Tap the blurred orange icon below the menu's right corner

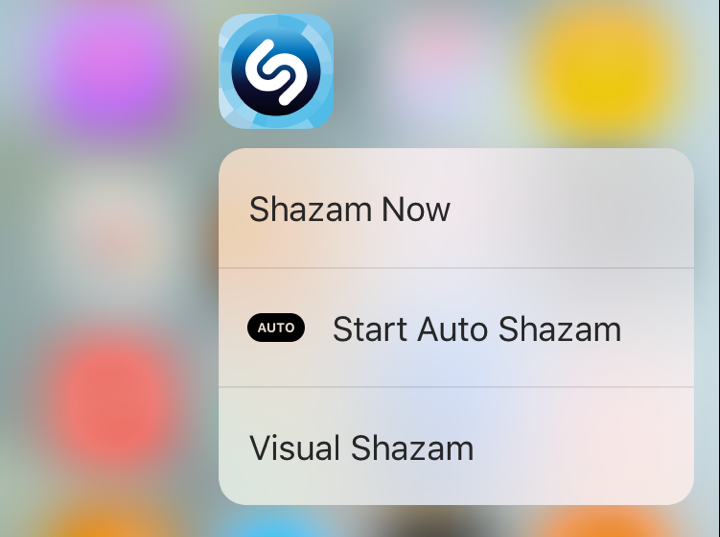point(602,524)
